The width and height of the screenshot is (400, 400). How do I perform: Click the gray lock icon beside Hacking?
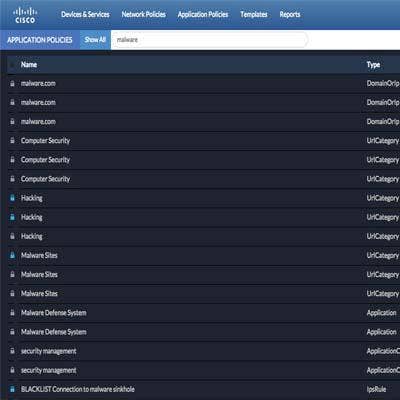coord(12,236)
